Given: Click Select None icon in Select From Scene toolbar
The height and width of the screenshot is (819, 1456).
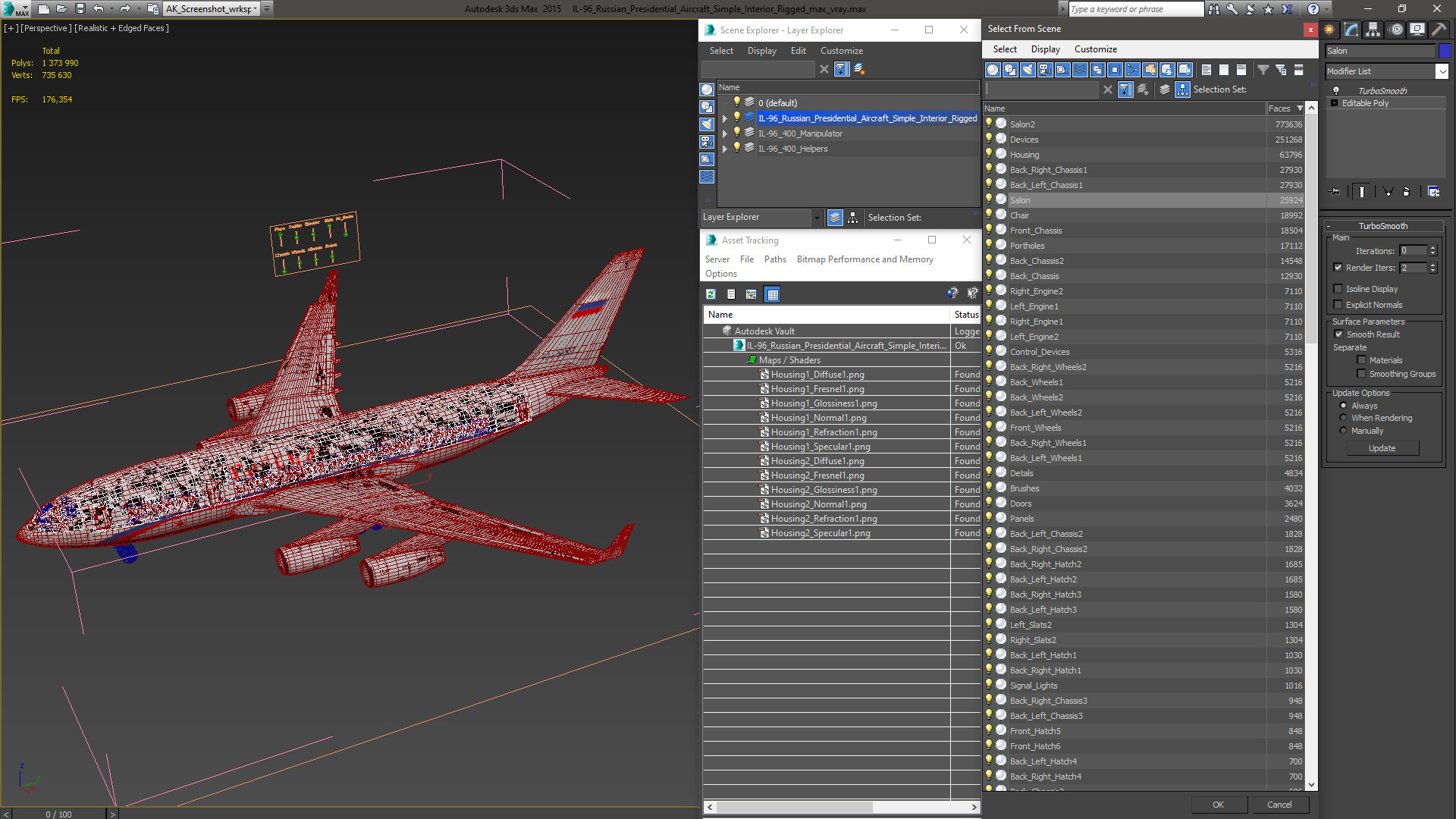Looking at the screenshot, I should click(1224, 70).
